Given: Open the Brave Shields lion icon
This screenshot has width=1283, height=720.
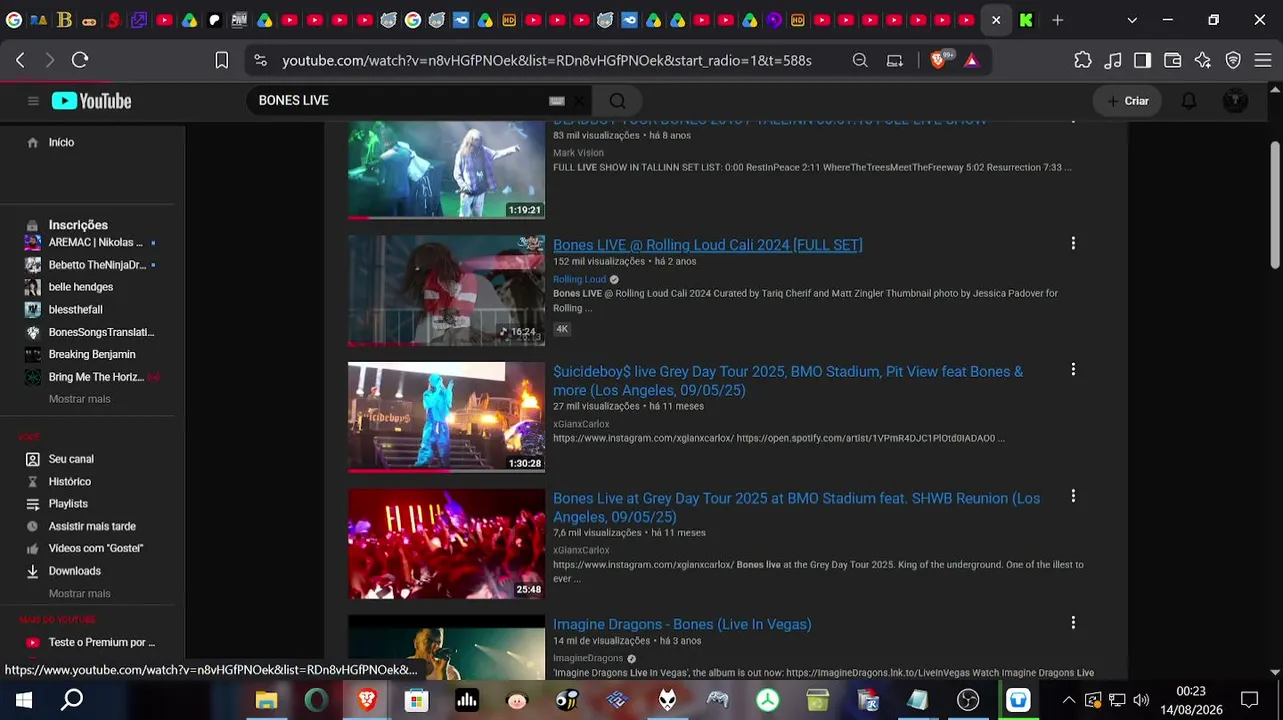Looking at the screenshot, I should [937, 61].
